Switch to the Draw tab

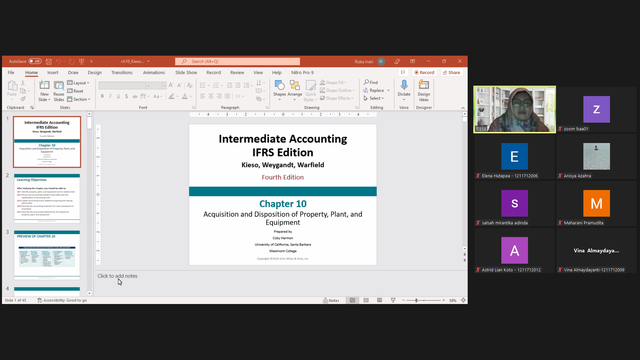tap(73, 72)
